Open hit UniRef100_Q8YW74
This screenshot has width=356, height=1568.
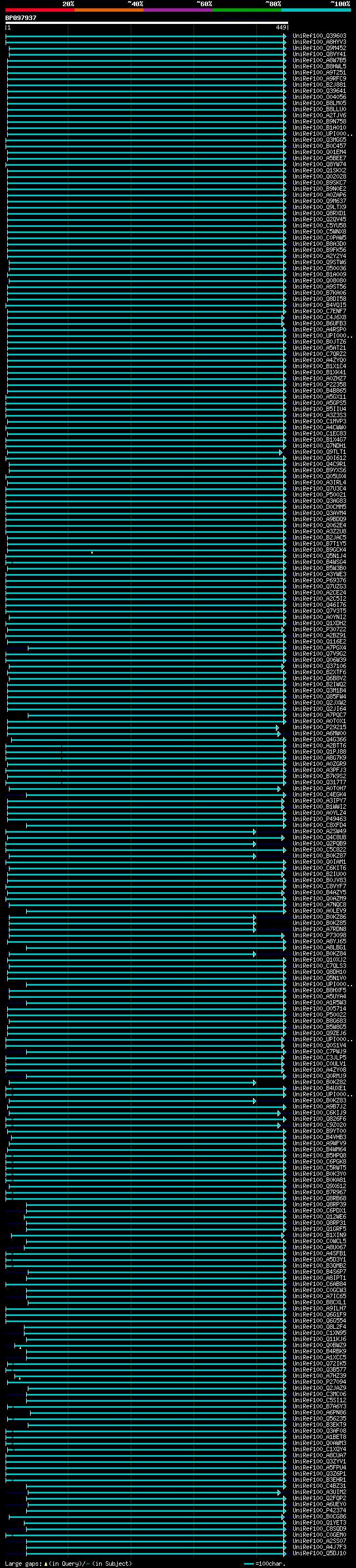pyautogui.click(x=319, y=164)
